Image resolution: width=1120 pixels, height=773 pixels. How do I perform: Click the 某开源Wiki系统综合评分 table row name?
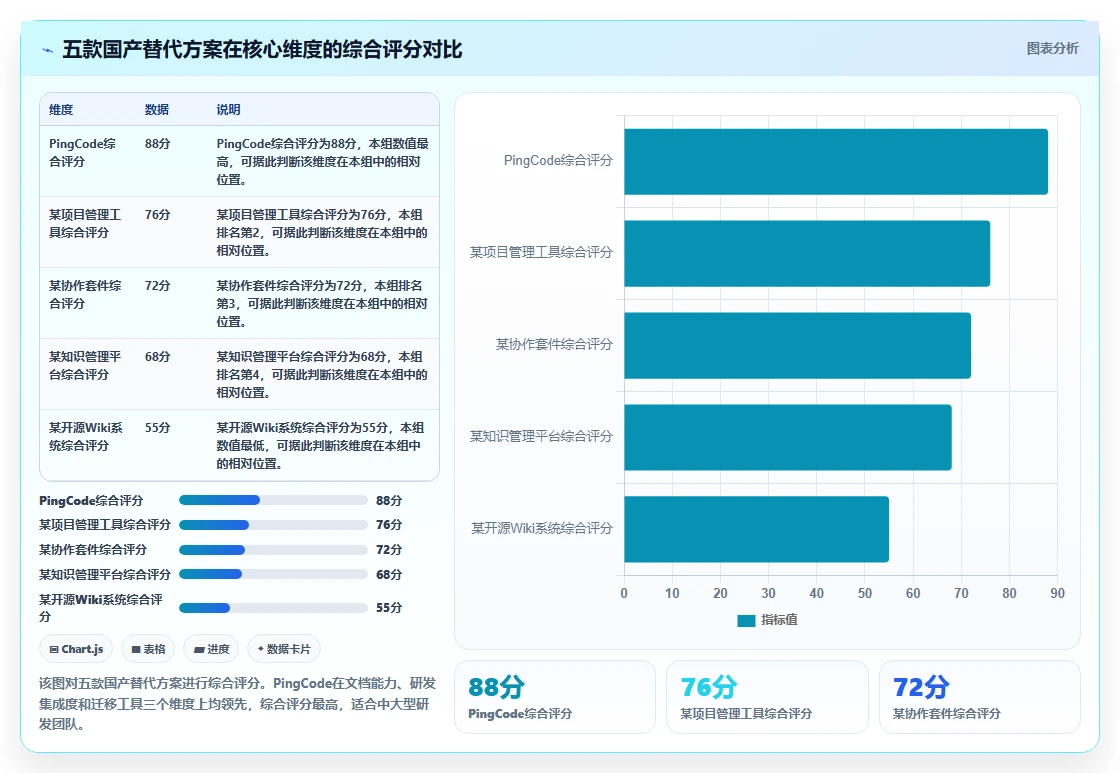tap(86, 437)
